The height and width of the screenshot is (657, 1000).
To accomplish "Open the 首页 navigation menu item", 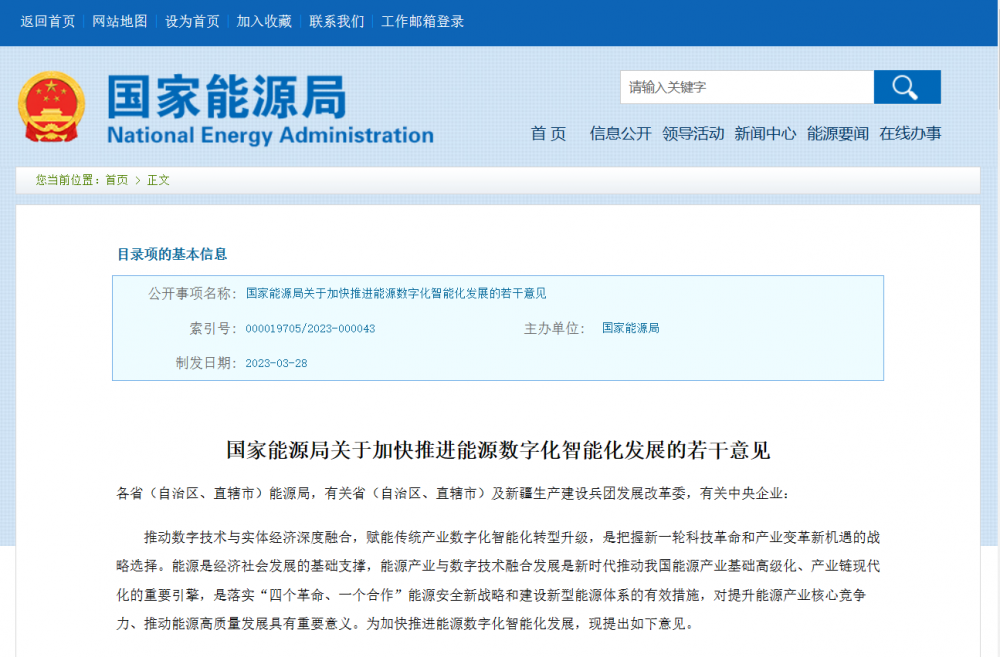I will click(x=548, y=133).
